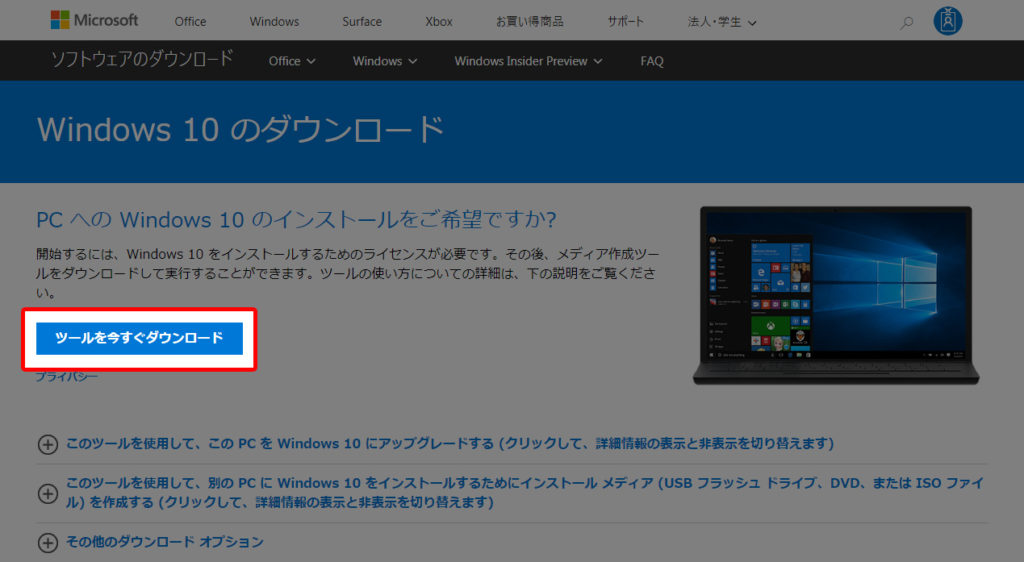Expand Windows Insider Preview dropdown

coord(528,61)
